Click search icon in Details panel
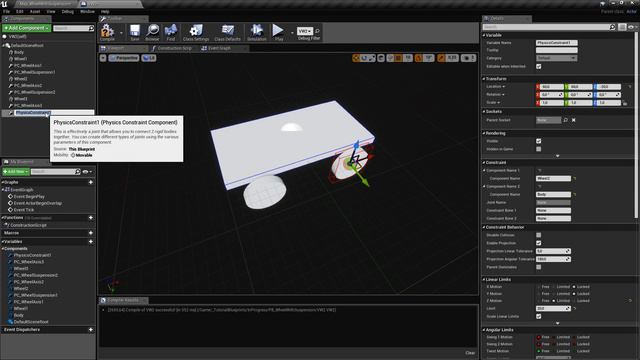 click(612, 27)
